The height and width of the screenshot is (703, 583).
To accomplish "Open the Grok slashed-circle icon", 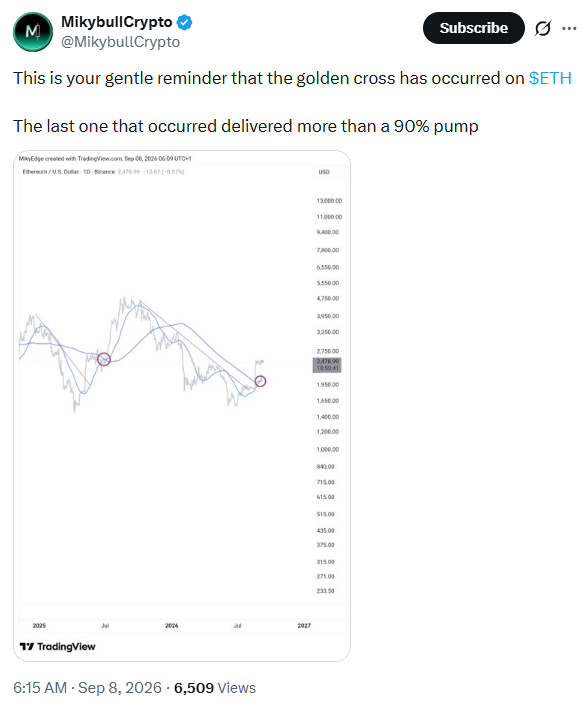I will pos(543,29).
